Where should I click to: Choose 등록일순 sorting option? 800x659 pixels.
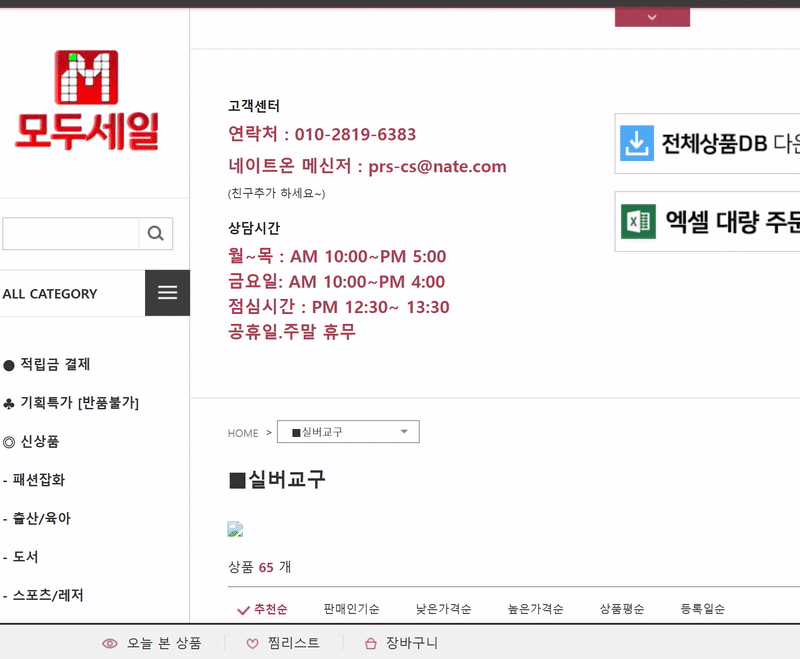click(703, 608)
